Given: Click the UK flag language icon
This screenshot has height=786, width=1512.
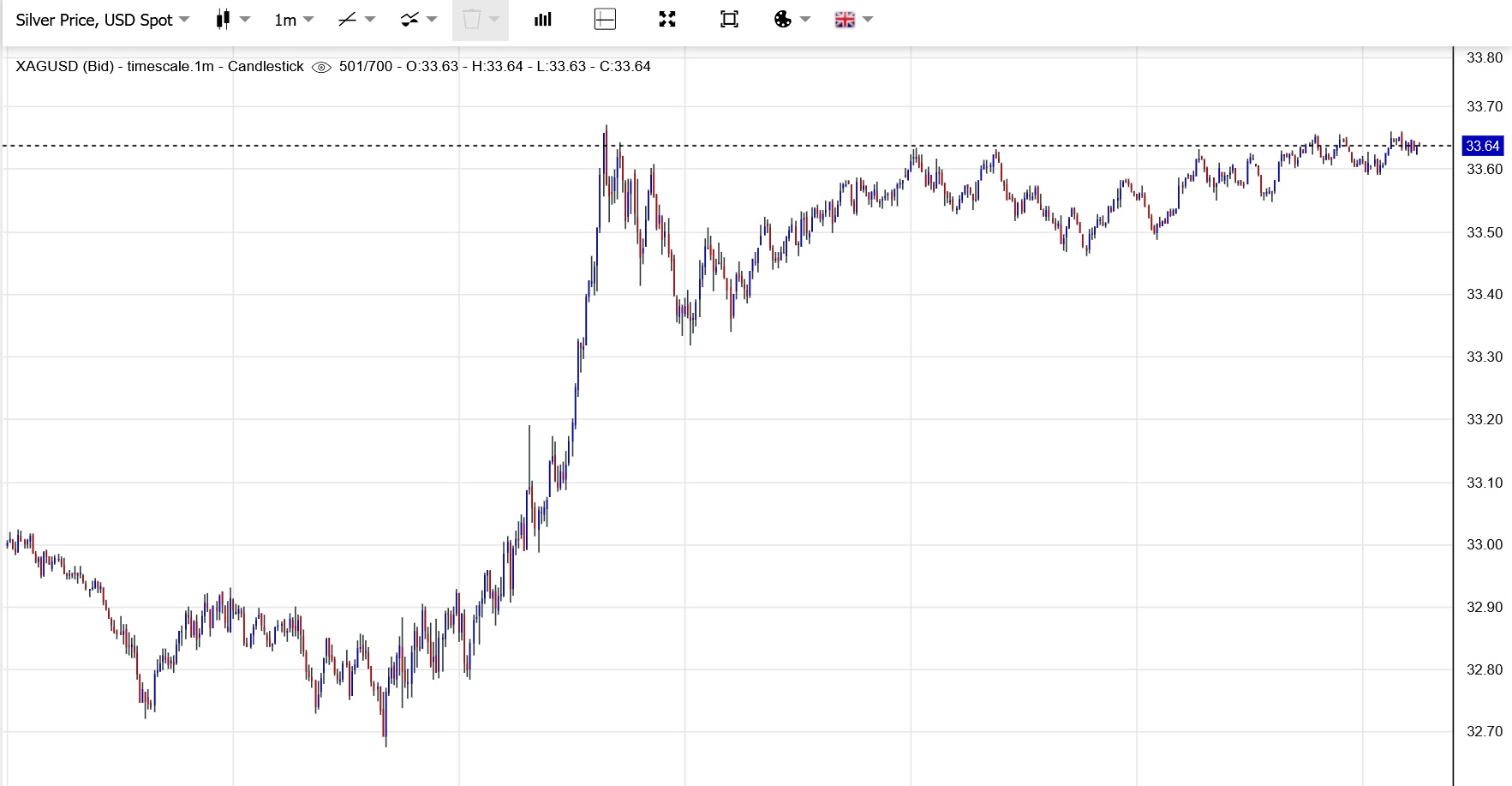Looking at the screenshot, I should point(845,20).
